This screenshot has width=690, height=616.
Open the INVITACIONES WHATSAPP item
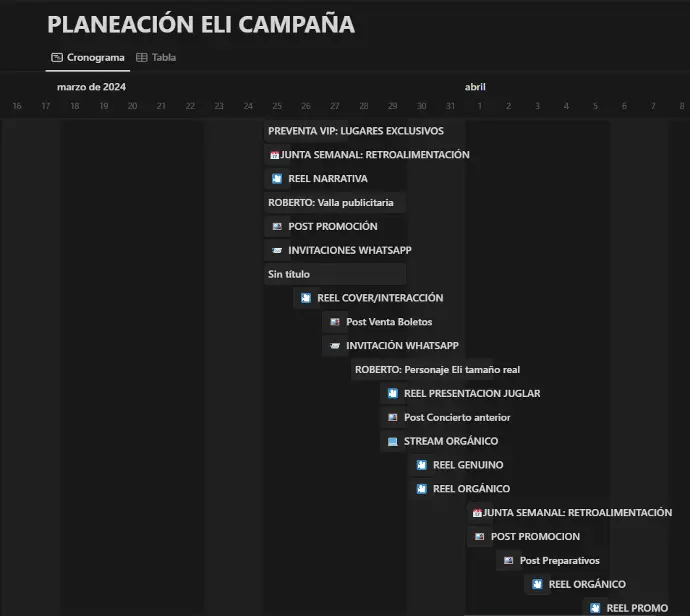tap(339, 250)
